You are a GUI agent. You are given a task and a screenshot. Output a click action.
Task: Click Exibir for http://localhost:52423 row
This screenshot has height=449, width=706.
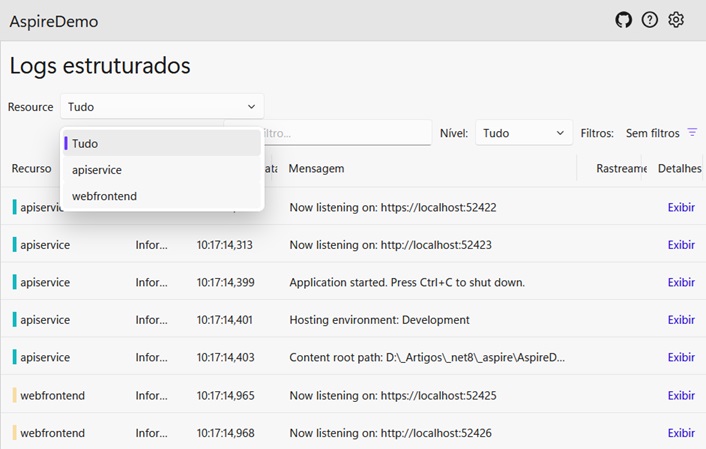click(681, 245)
